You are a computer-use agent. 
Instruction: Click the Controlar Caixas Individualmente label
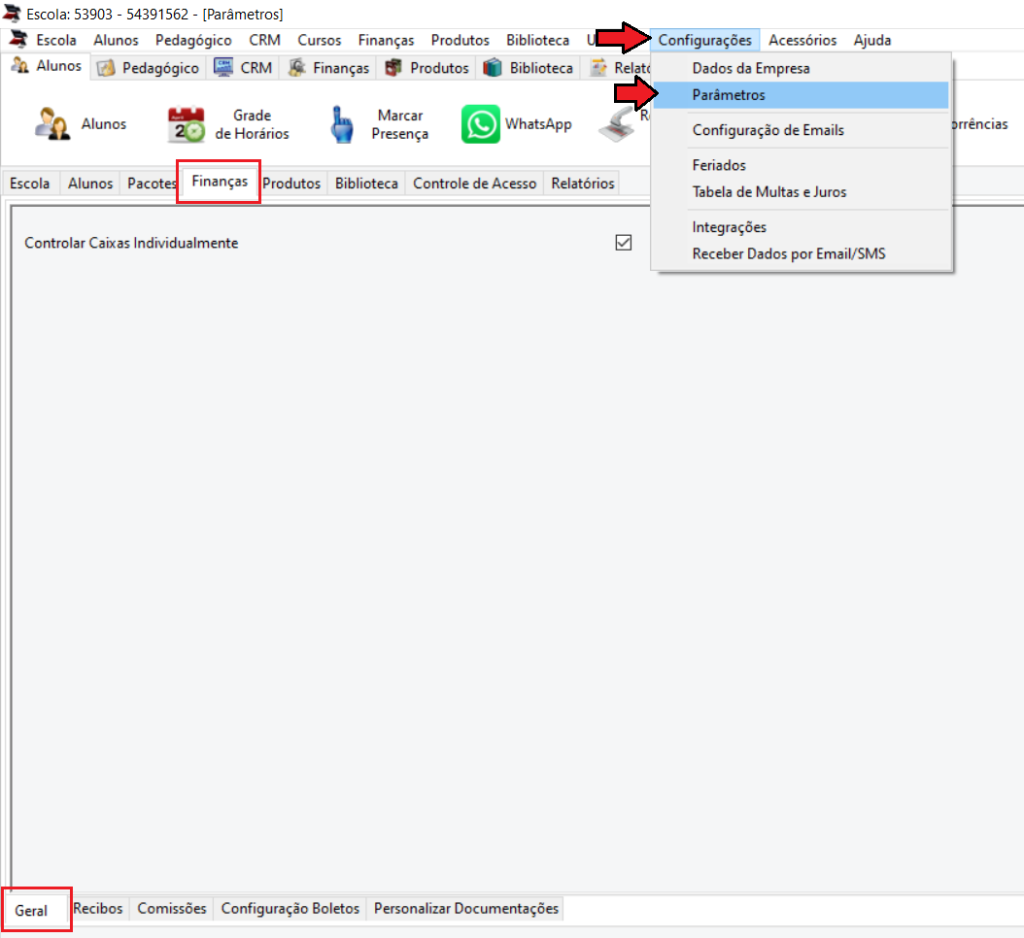click(131, 243)
